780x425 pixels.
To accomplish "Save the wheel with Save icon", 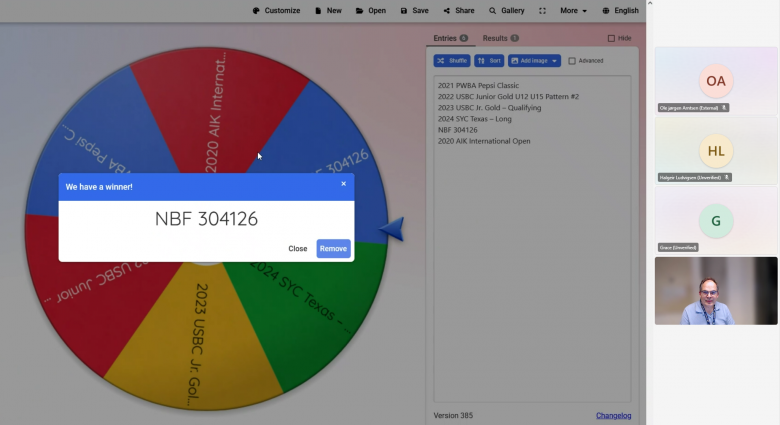I will pos(414,10).
